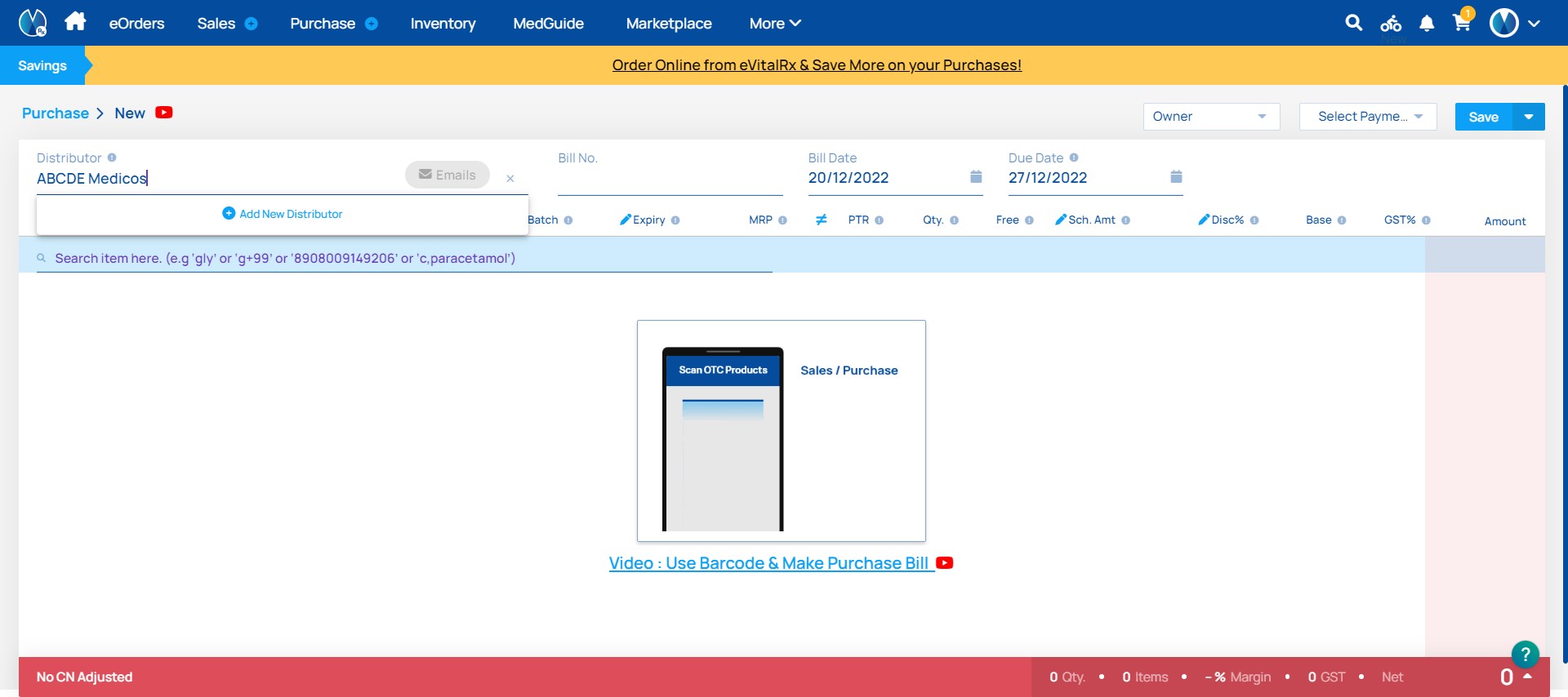Open the Owner dropdown
This screenshot has width=1568, height=697.
click(x=1211, y=117)
